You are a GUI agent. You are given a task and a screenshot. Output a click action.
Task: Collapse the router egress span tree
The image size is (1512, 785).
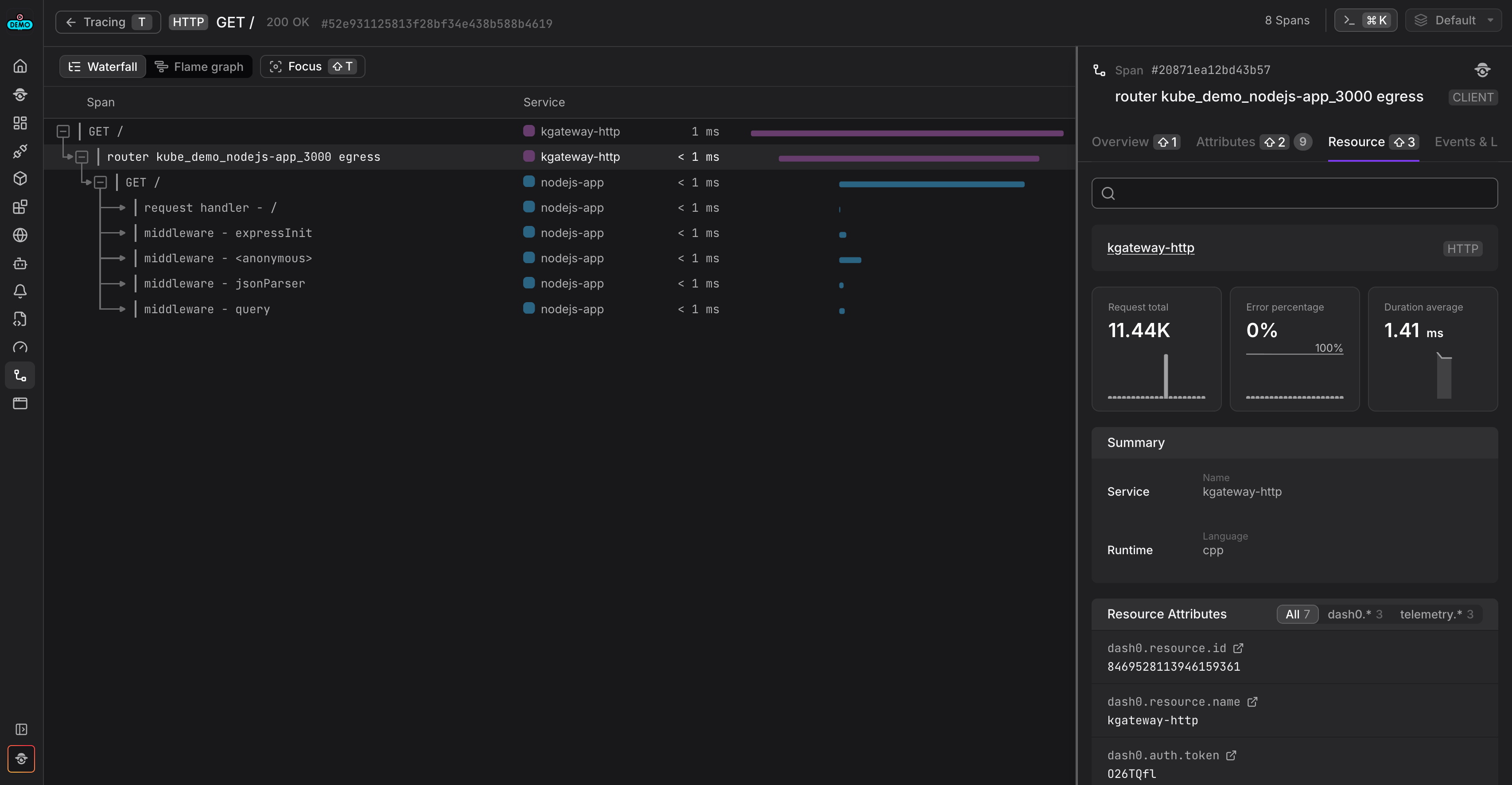(x=82, y=157)
